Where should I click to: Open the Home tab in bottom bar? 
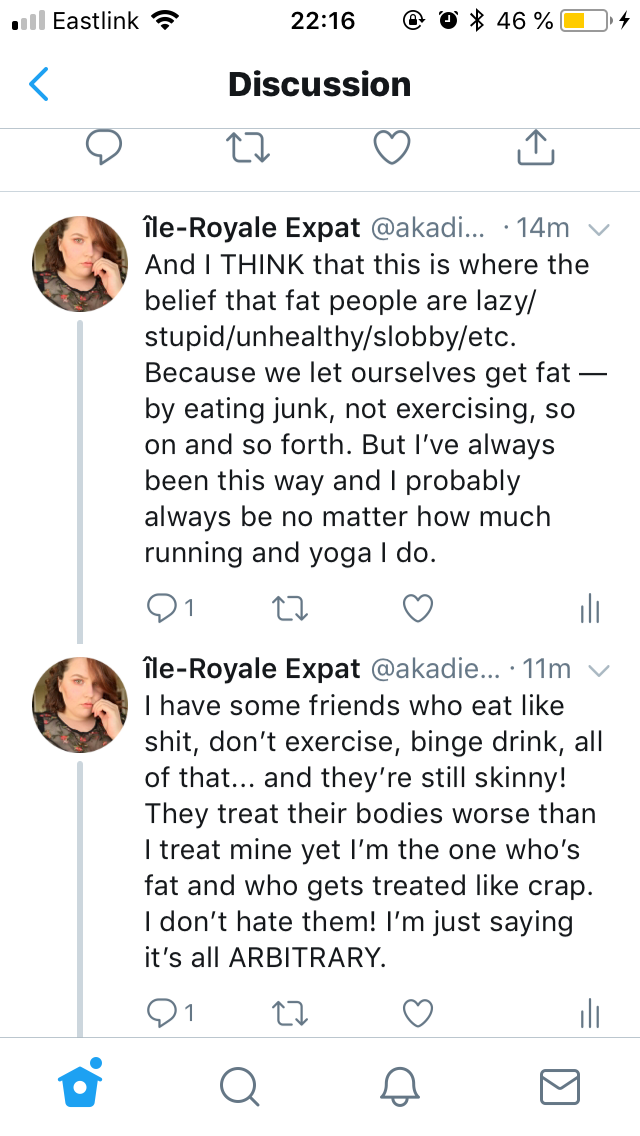click(x=81, y=1085)
